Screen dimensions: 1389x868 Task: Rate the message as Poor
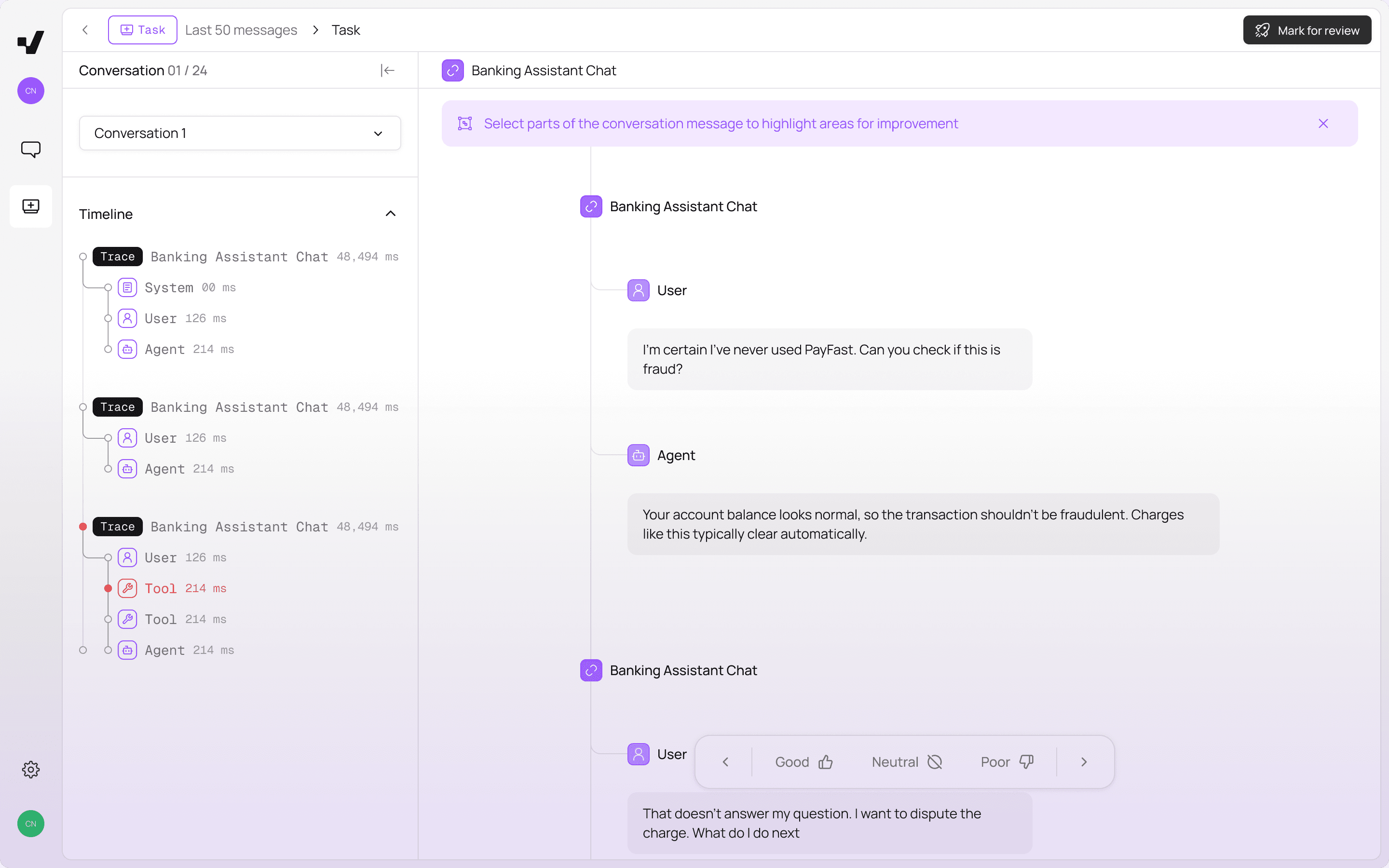click(1007, 762)
